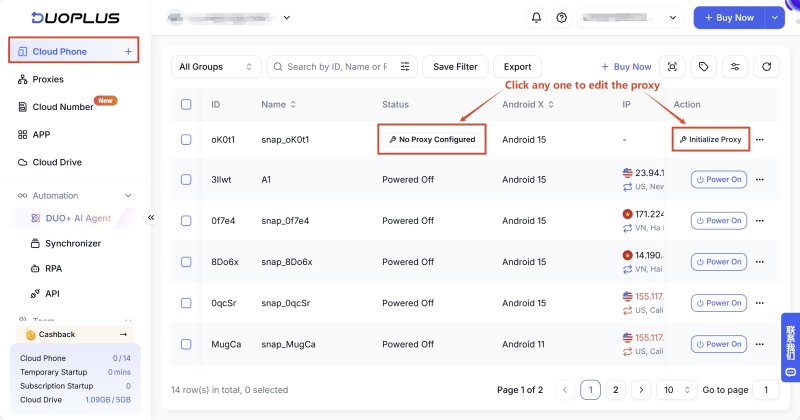Image resolution: width=800 pixels, height=420 pixels.
Task: Power On the A1 phone
Action: click(x=719, y=180)
